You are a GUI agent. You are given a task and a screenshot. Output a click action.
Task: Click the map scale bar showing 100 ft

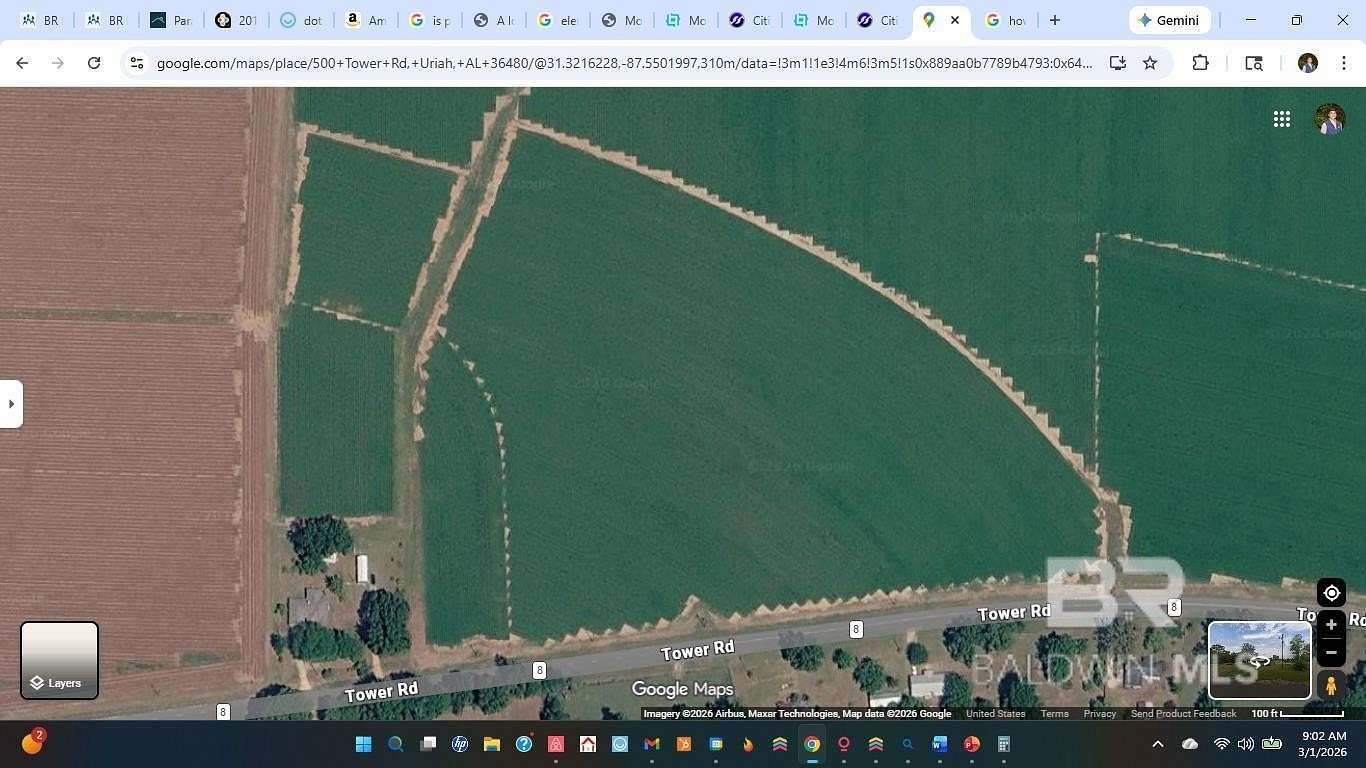[x=1295, y=713]
